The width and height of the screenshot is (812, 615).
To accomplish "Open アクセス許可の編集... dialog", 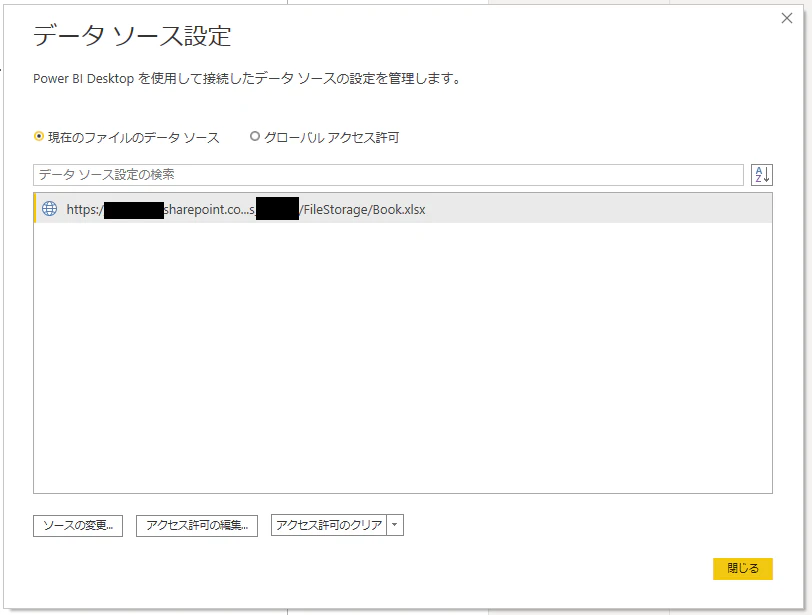I will click(197, 525).
